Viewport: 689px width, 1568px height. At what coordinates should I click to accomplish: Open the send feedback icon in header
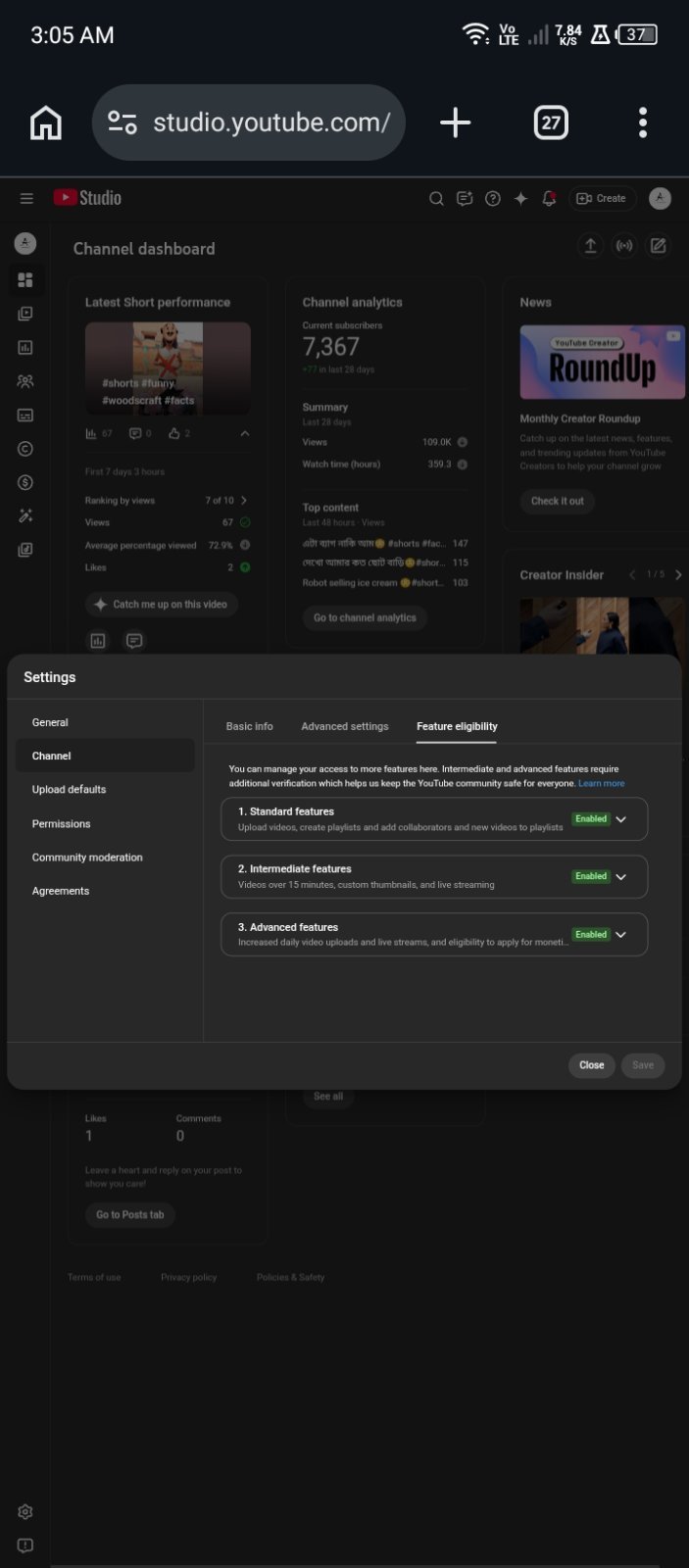pos(465,198)
